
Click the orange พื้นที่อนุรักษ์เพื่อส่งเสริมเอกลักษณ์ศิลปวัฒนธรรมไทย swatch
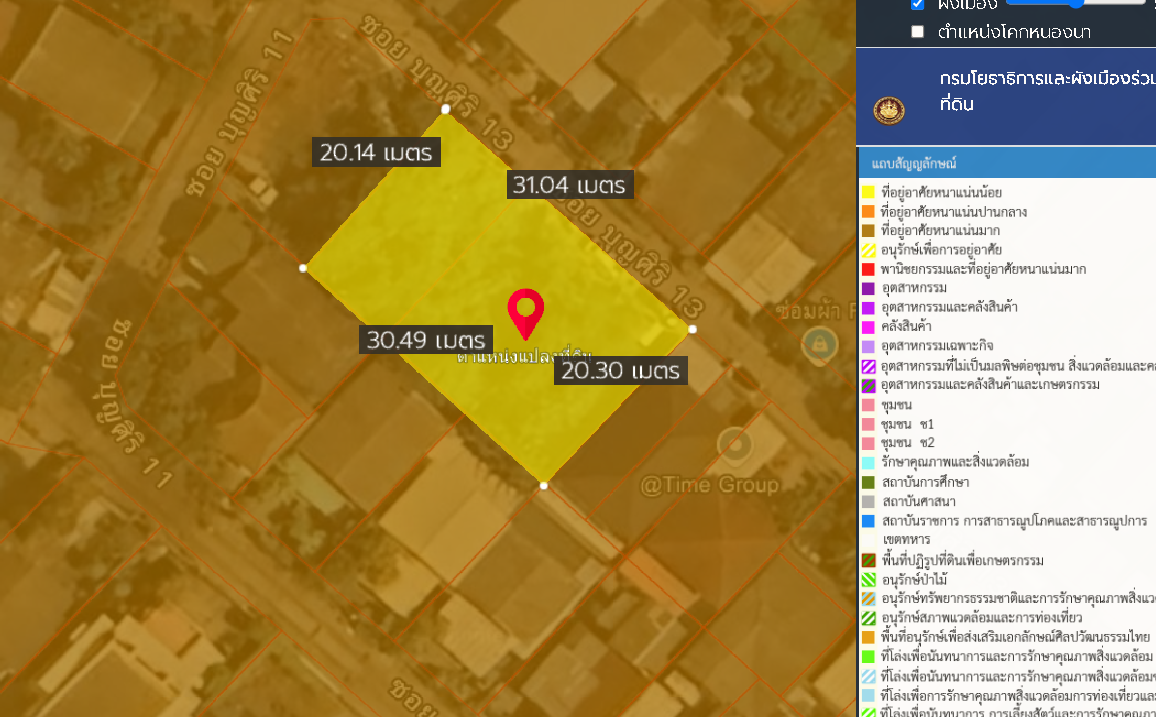tap(868, 637)
